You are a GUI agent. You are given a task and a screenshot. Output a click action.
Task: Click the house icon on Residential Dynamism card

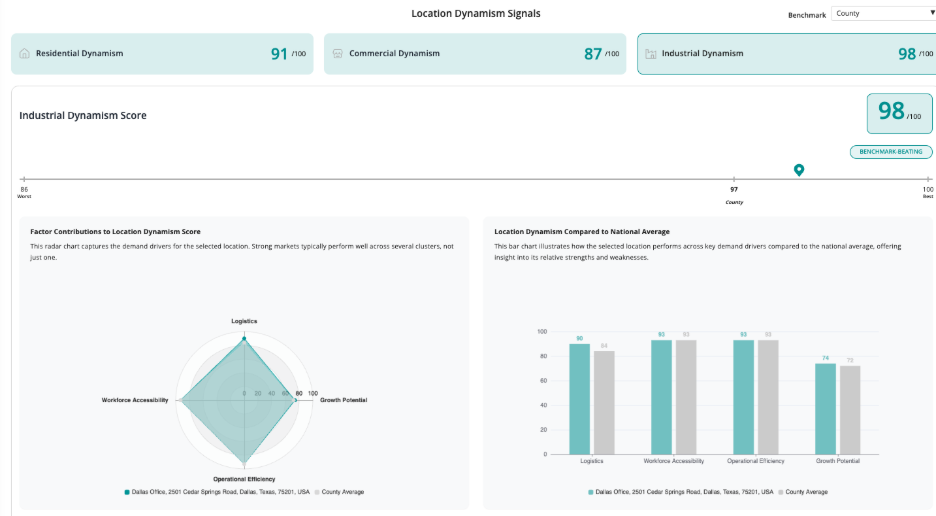click(24, 54)
